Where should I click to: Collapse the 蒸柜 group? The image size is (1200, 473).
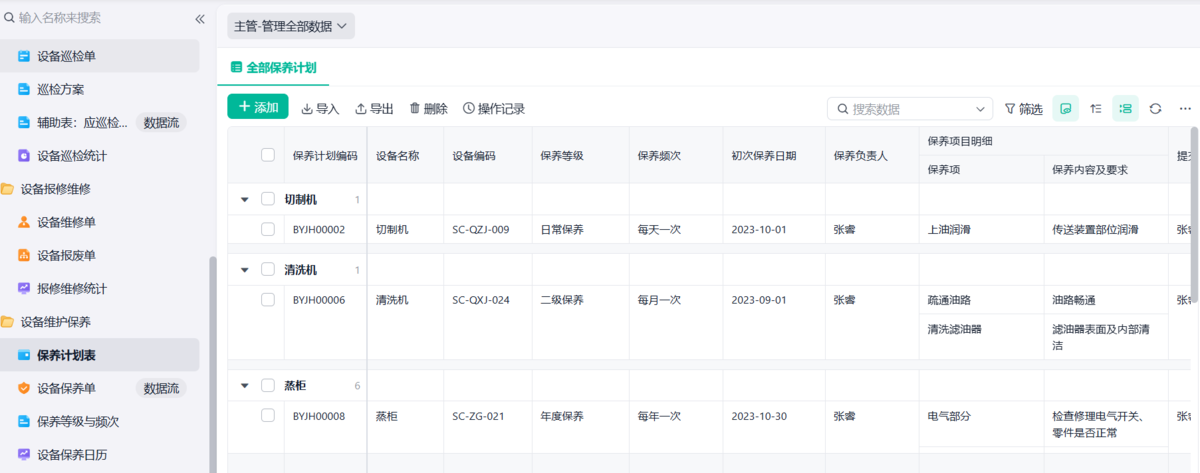[x=245, y=386]
